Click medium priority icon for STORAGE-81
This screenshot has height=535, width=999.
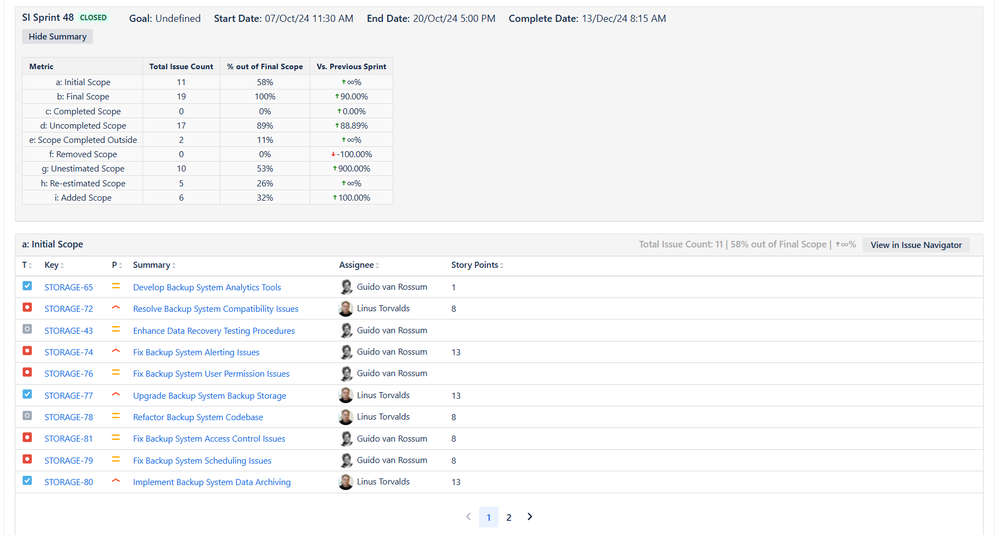click(x=116, y=438)
